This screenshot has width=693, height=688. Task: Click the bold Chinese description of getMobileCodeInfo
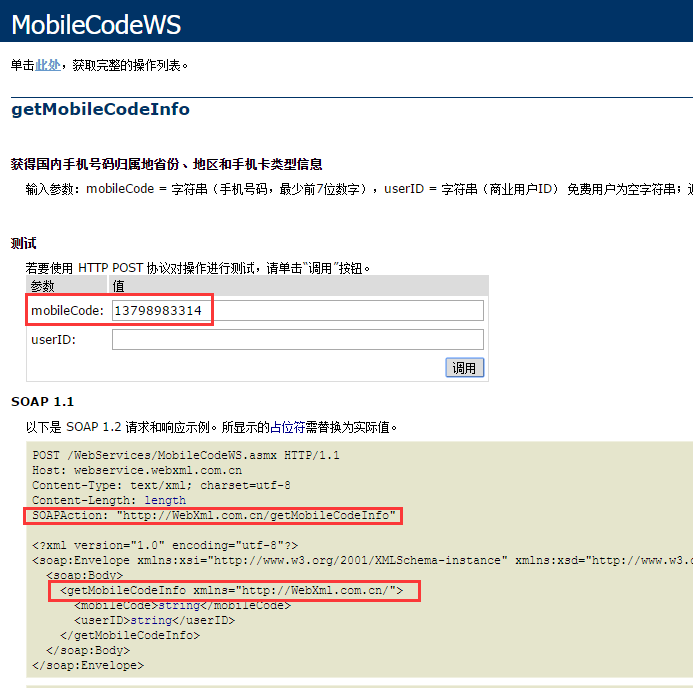[x=166, y=164]
